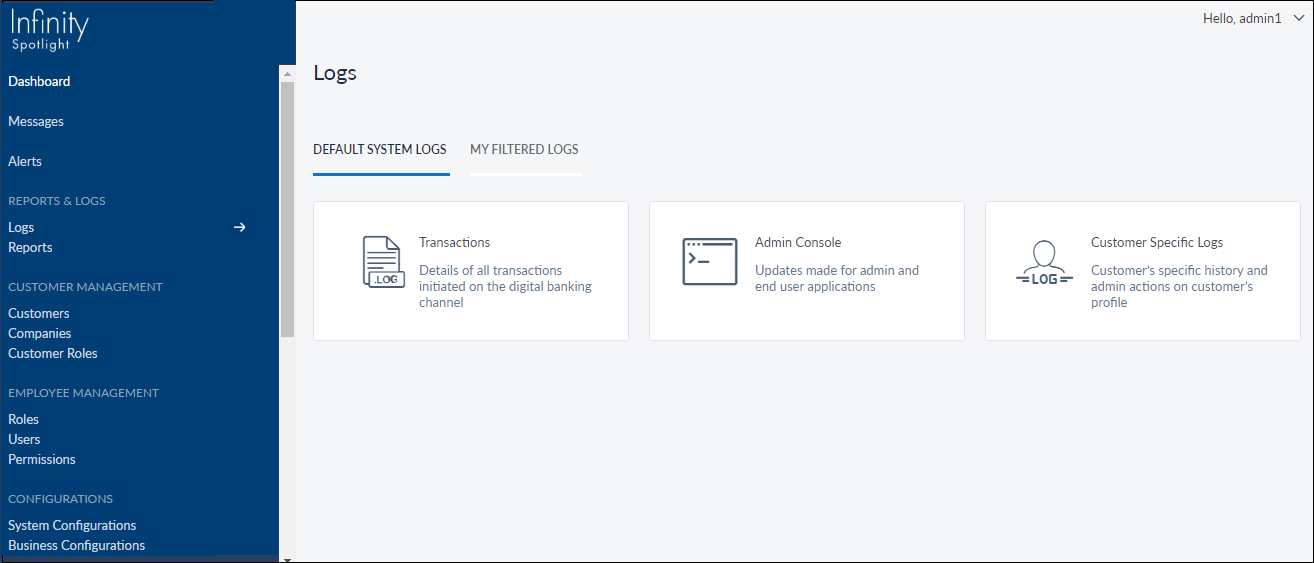Select the Default System Logs tab
The height and width of the screenshot is (563, 1314).
(380, 150)
